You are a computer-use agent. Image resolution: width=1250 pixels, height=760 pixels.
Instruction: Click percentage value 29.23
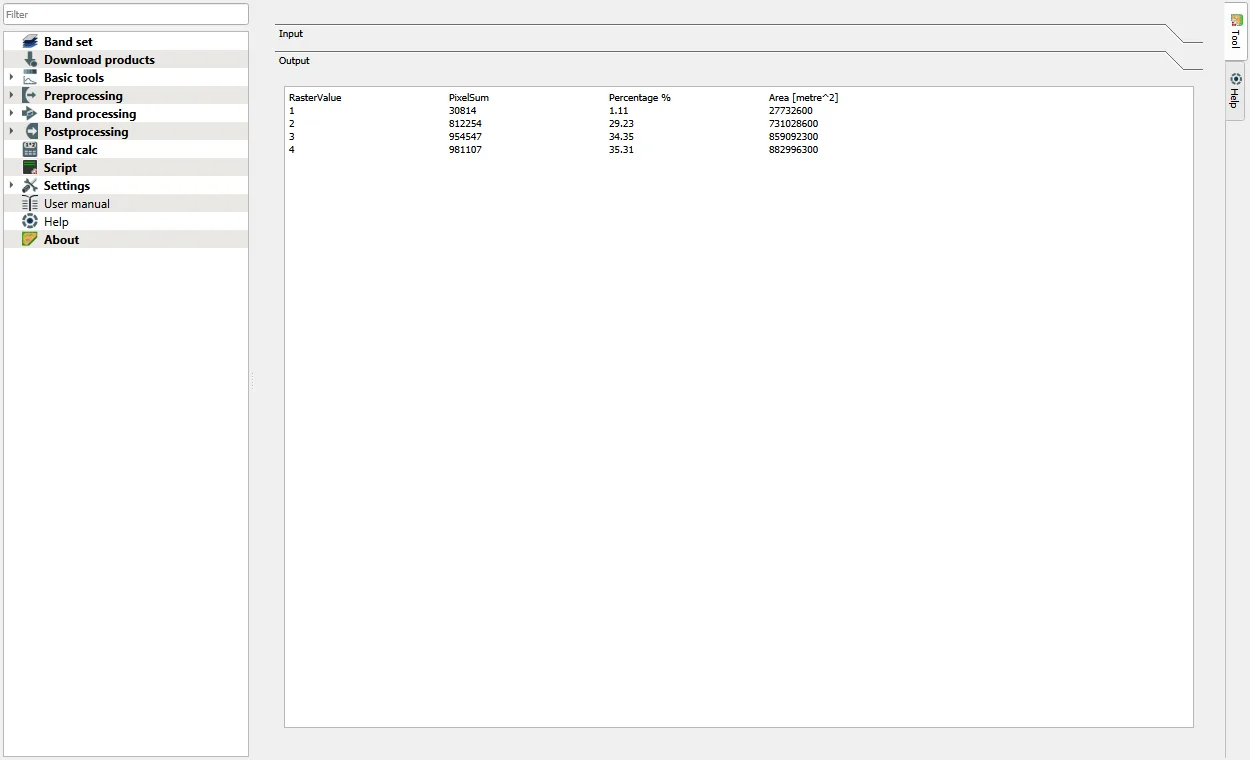[621, 124]
